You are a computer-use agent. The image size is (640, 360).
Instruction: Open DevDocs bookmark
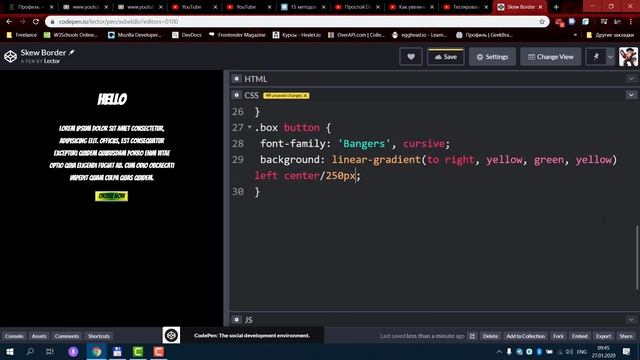(x=187, y=35)
